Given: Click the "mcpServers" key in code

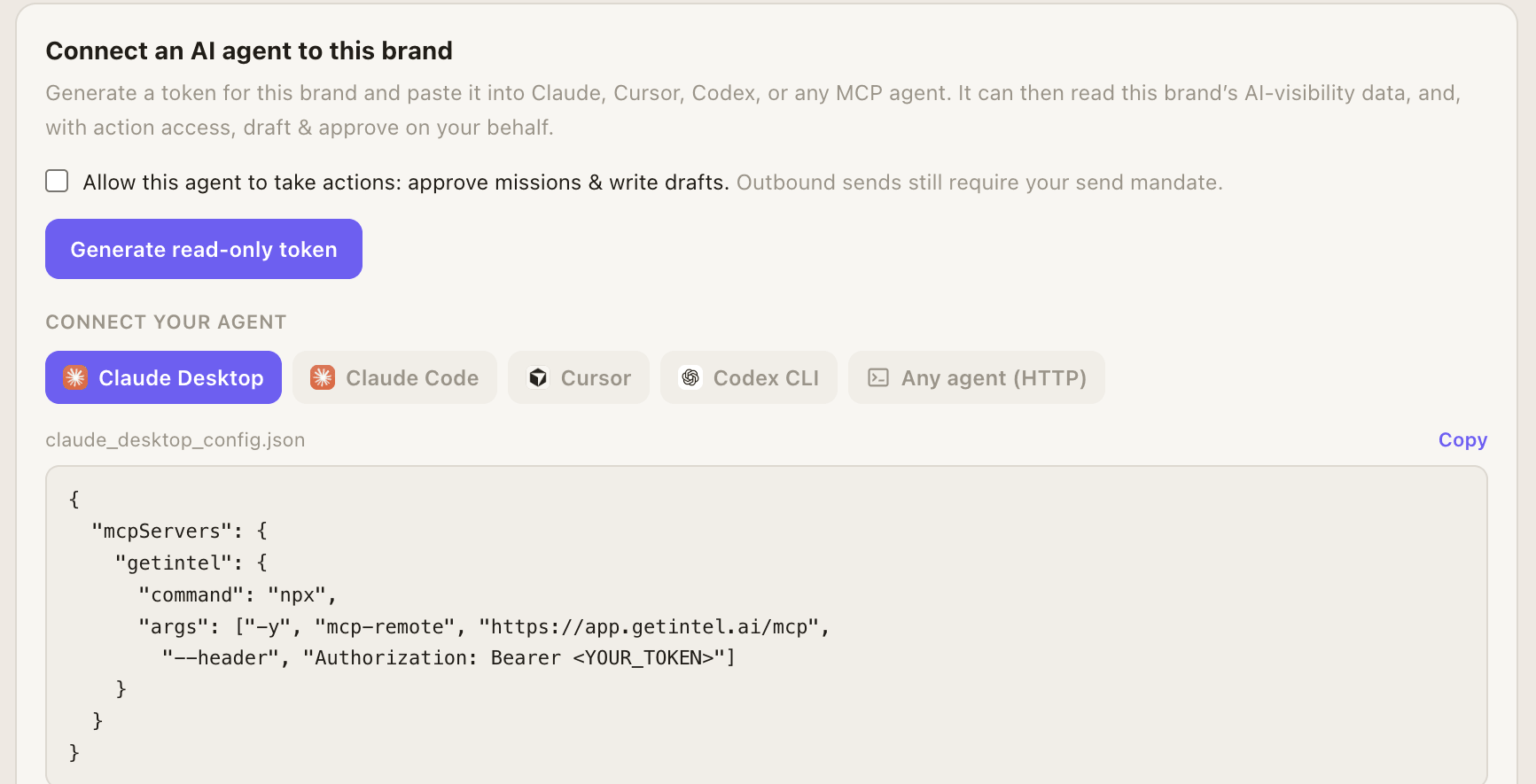Looking at the screenshot, I should click(x=162, y=531).
